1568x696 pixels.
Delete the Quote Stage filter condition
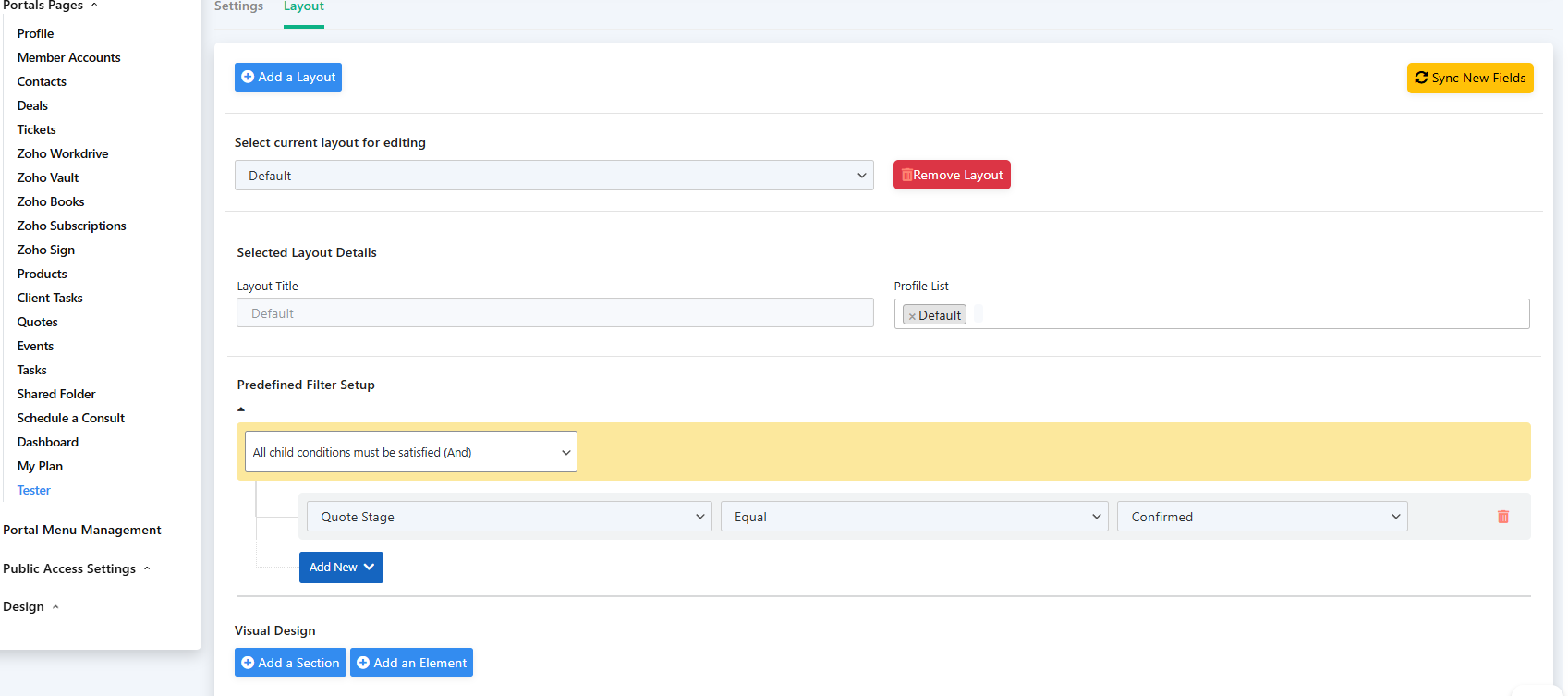point(1502,517)
